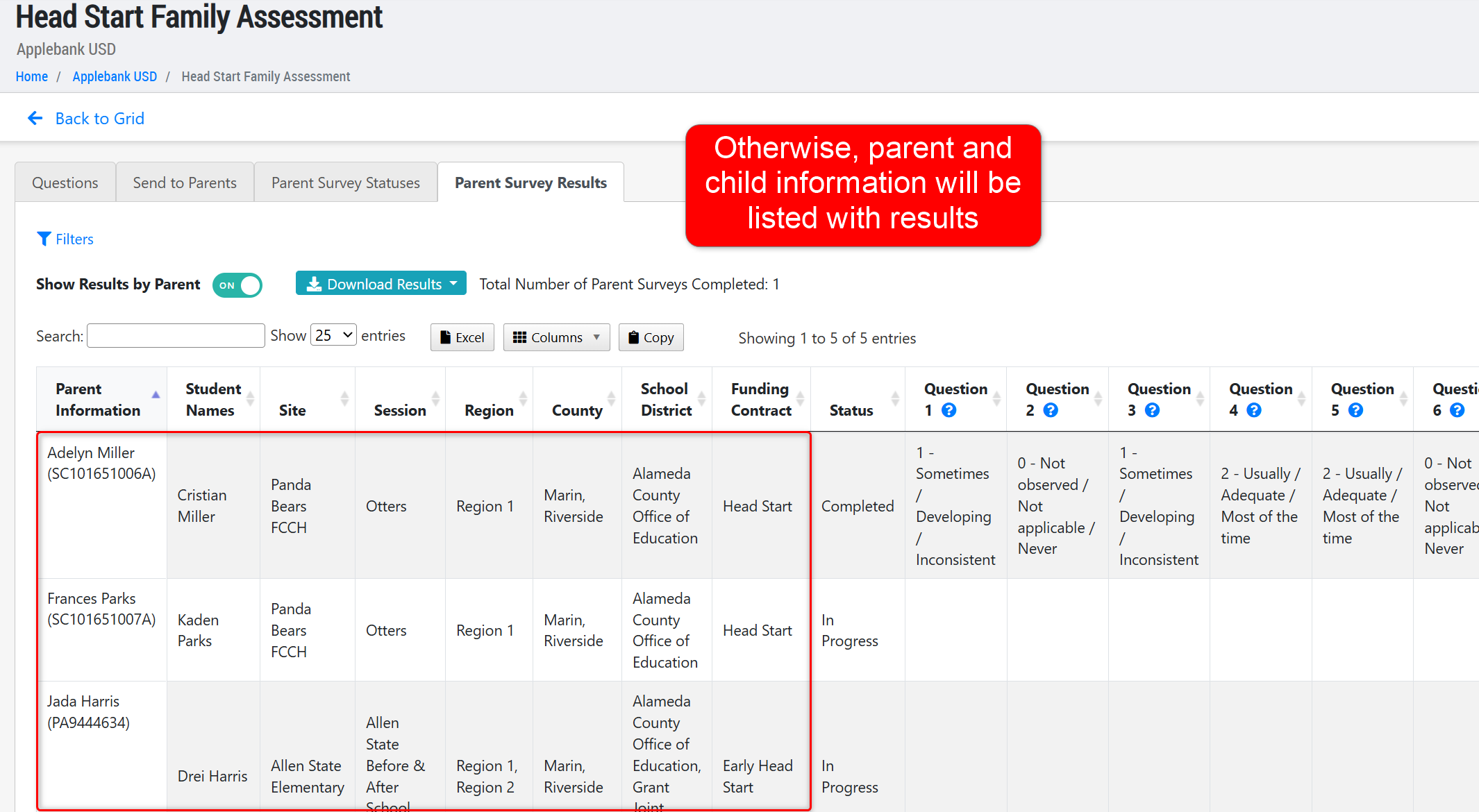Open the Show entries count select
The image size is (1479, 812).
coord(333,336)
